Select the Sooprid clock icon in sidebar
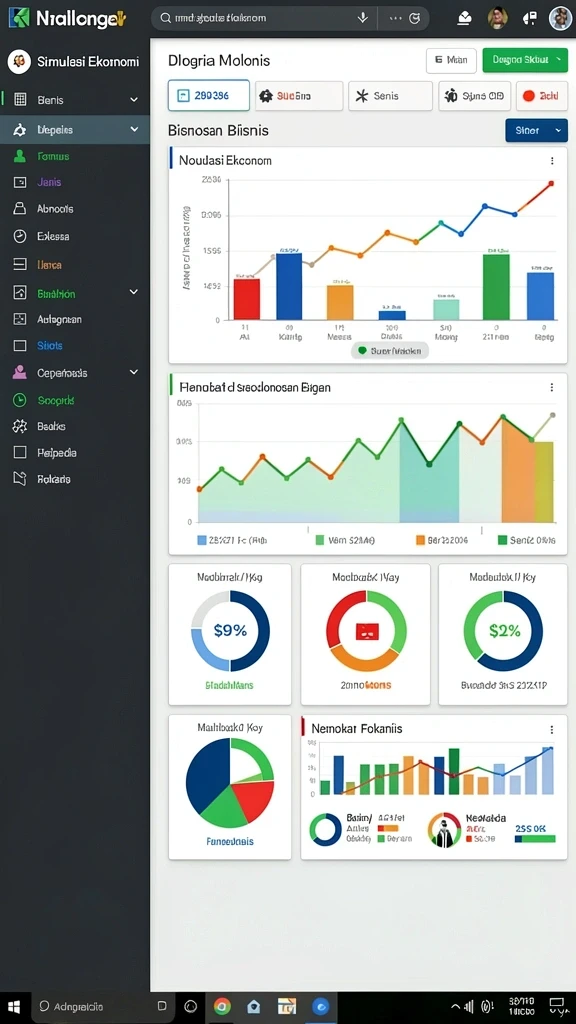576x1024 pixels. [20, 400]
